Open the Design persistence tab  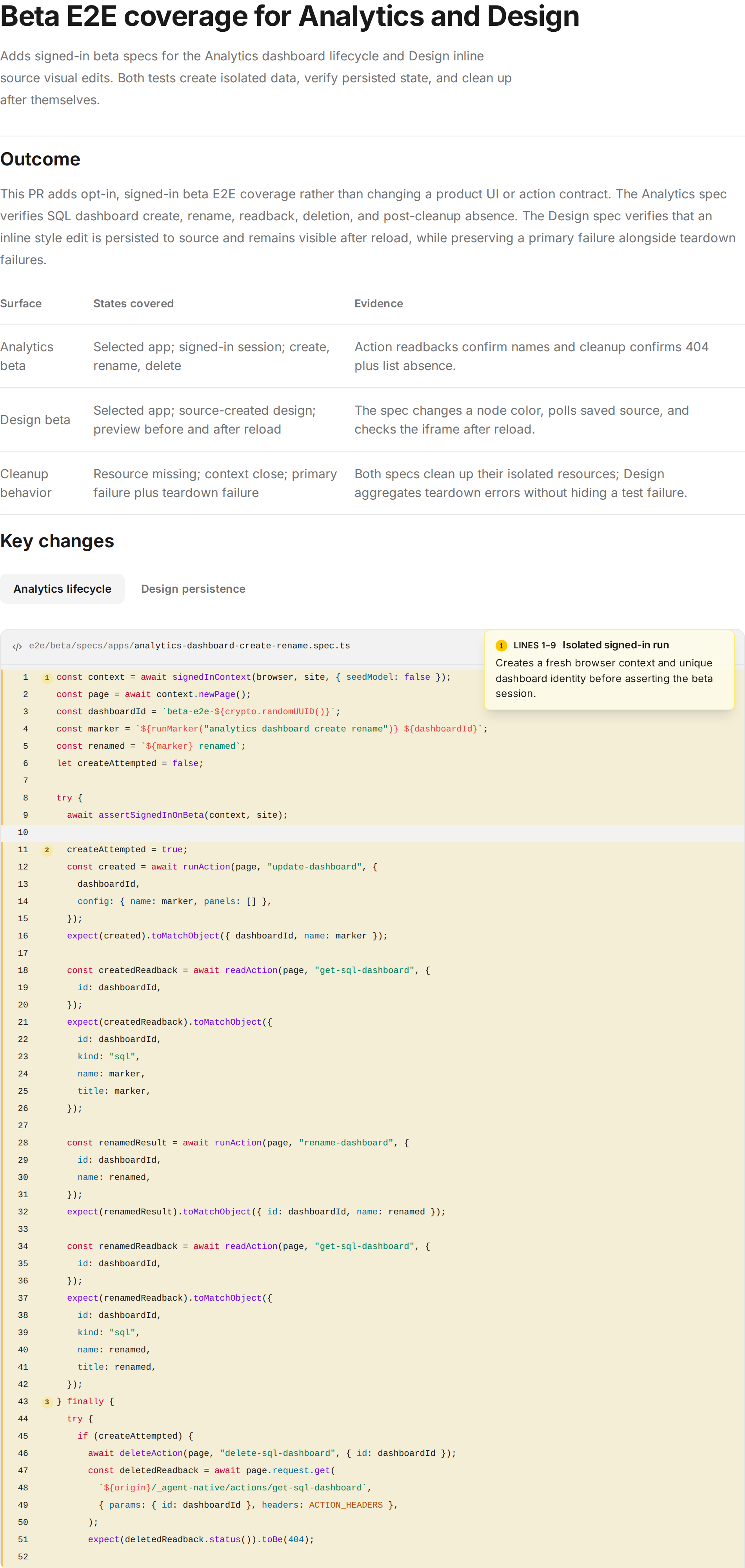coord(193,589)
